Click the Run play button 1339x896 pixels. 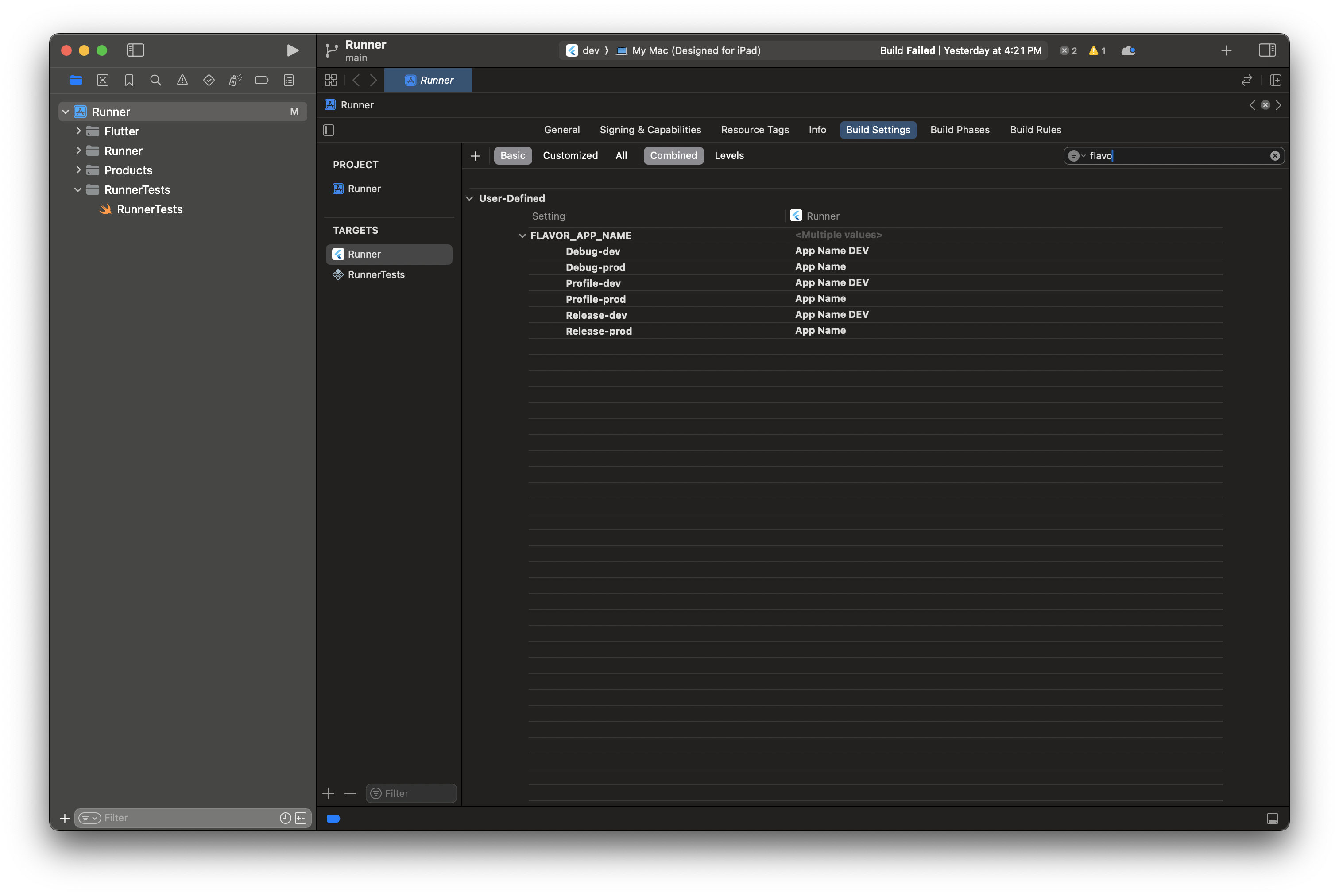point(292,50)
